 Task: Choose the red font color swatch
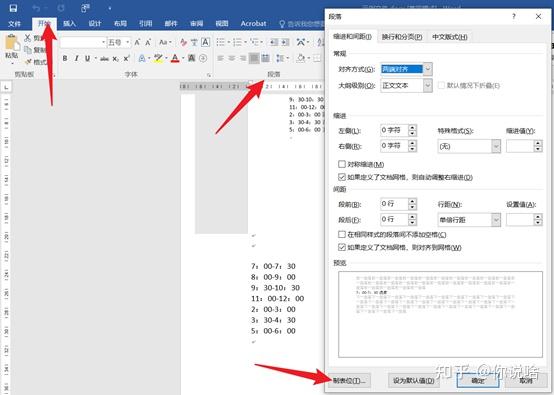[175, 58]
